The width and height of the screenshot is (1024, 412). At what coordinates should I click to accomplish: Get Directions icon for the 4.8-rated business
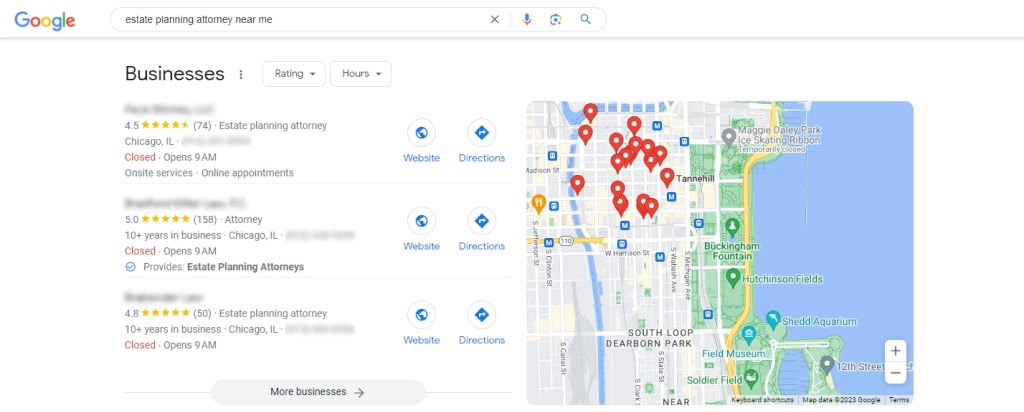[481, 315]
